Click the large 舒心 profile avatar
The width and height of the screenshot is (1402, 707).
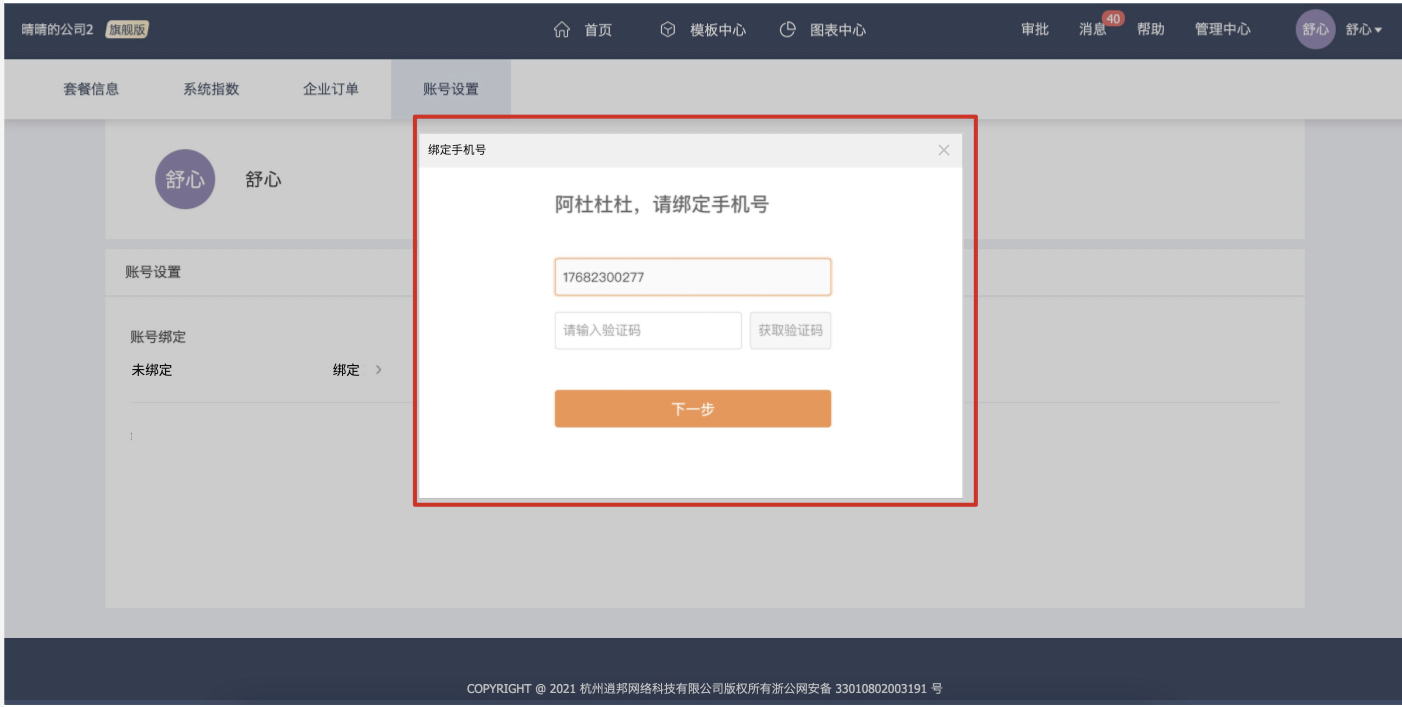point(185,180)
